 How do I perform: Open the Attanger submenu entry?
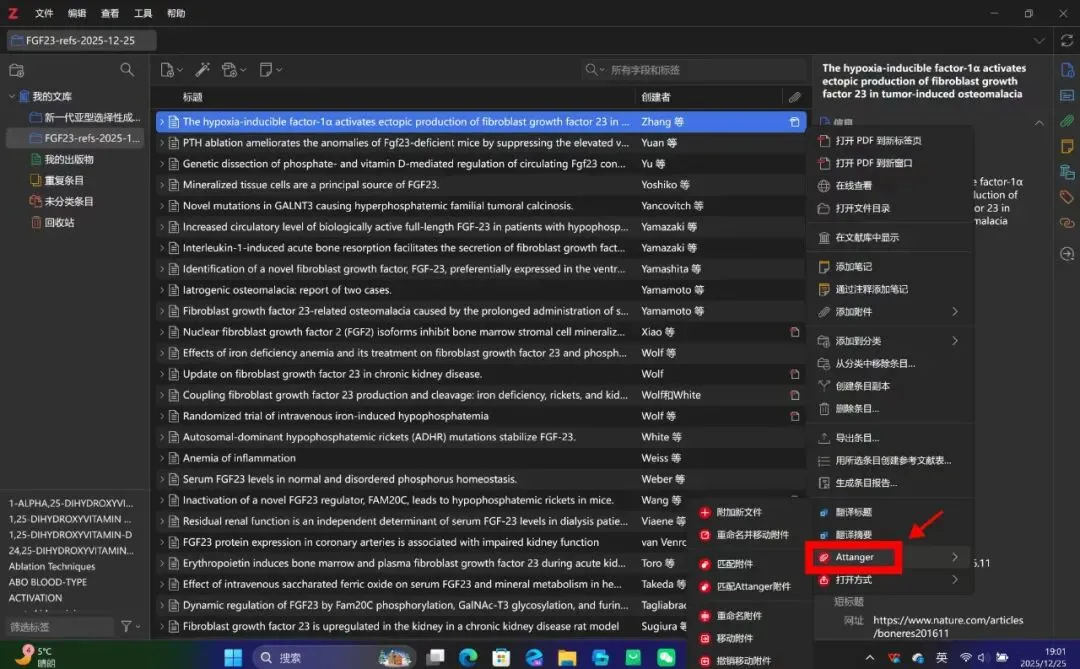pyautogui.click(x=891, y=557)
